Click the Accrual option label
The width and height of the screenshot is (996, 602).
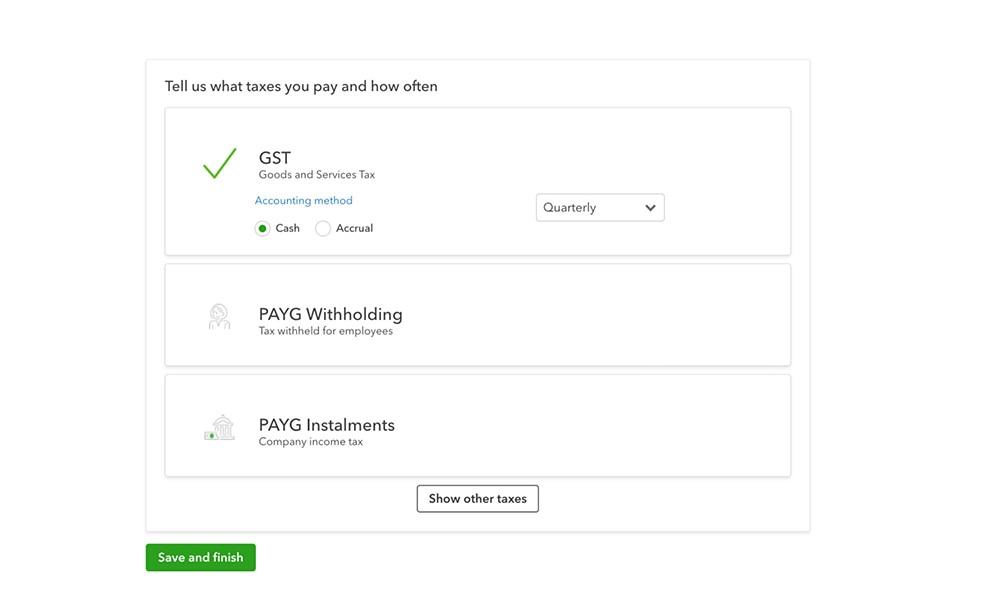tap(354, 228)
